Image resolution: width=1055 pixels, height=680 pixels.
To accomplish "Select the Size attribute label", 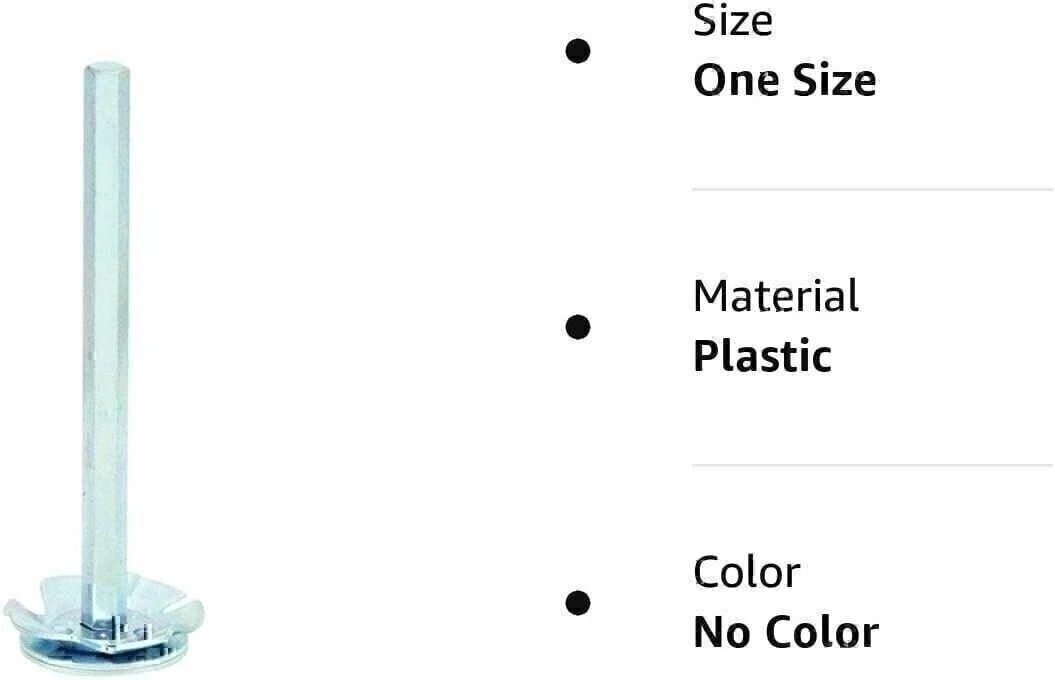I will [x=733, y=21].
